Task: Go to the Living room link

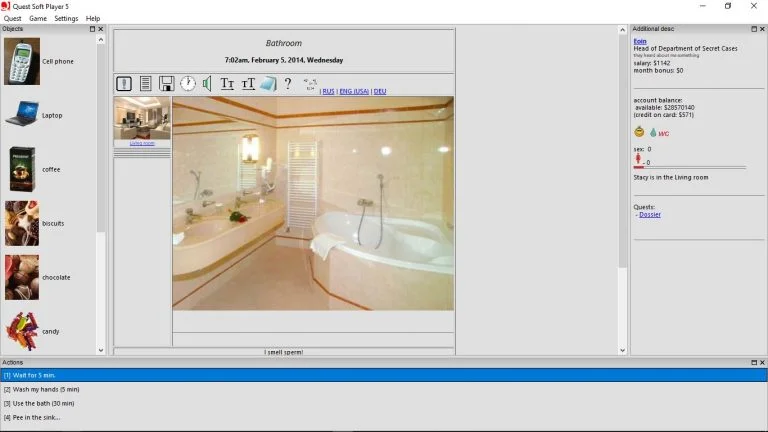Action: [142, 143]
